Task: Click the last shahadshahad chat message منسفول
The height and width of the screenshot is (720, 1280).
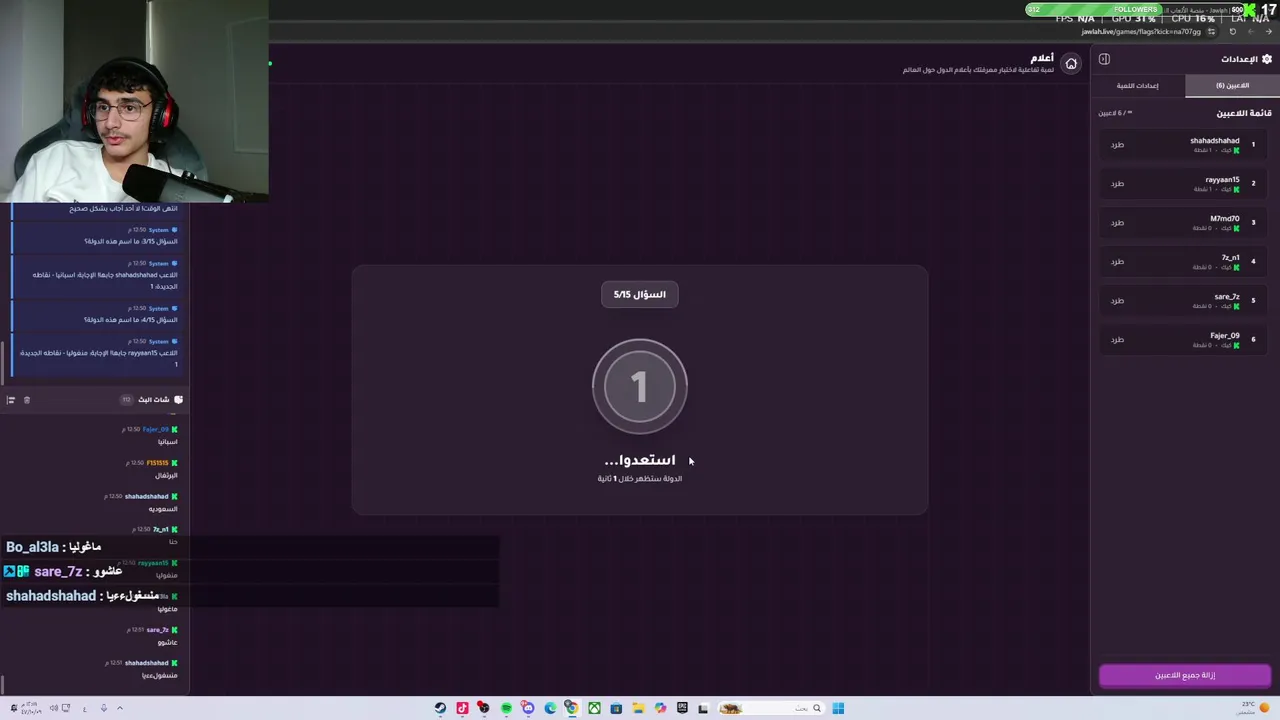Action: [159, 675]
